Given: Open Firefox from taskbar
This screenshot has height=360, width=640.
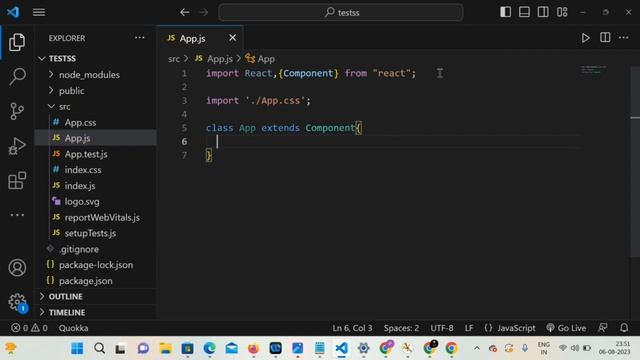Looking at the screenshot, I should point(253,348).
